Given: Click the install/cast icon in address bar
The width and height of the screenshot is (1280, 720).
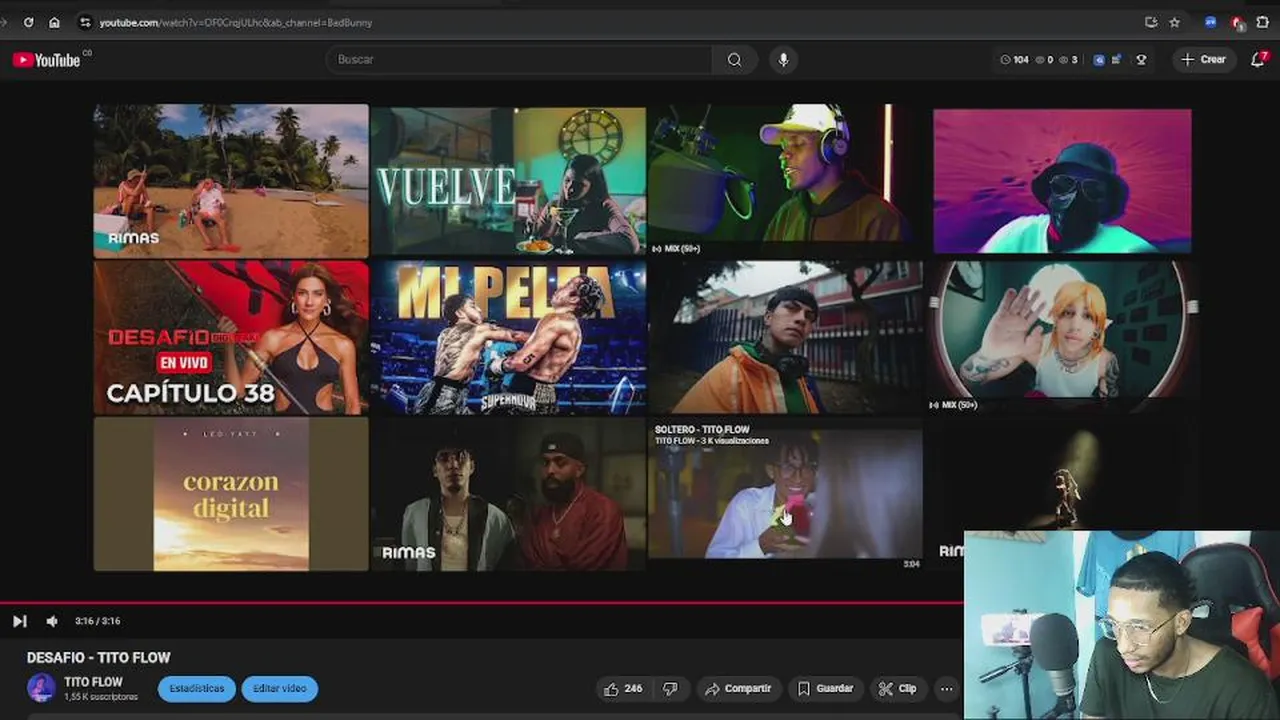Looking at the screenshot, I should tap(1151, 22).
